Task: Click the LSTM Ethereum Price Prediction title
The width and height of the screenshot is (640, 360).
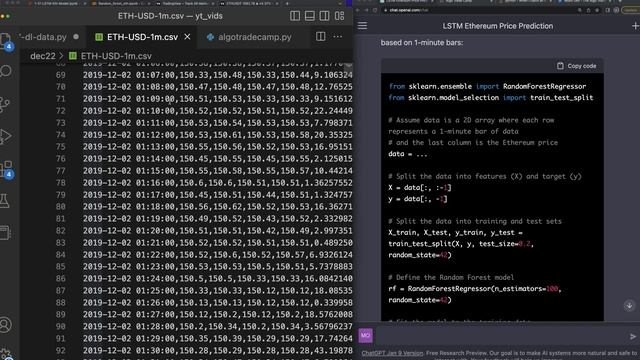Action: tap(498, 26)
